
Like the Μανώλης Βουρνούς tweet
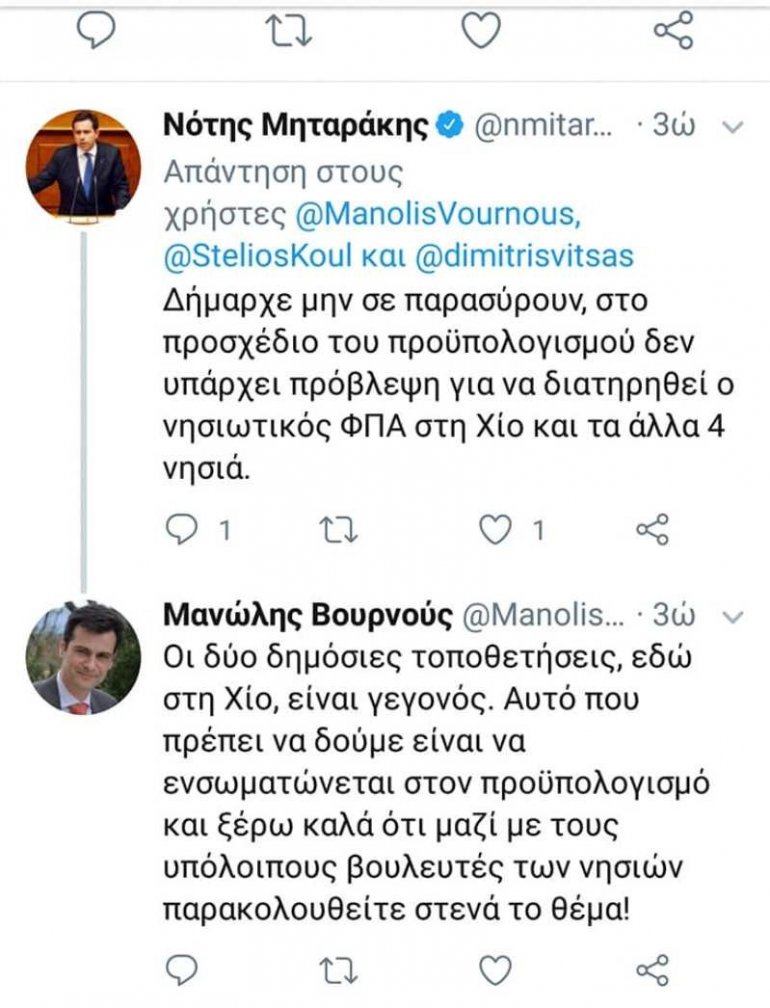496,970
